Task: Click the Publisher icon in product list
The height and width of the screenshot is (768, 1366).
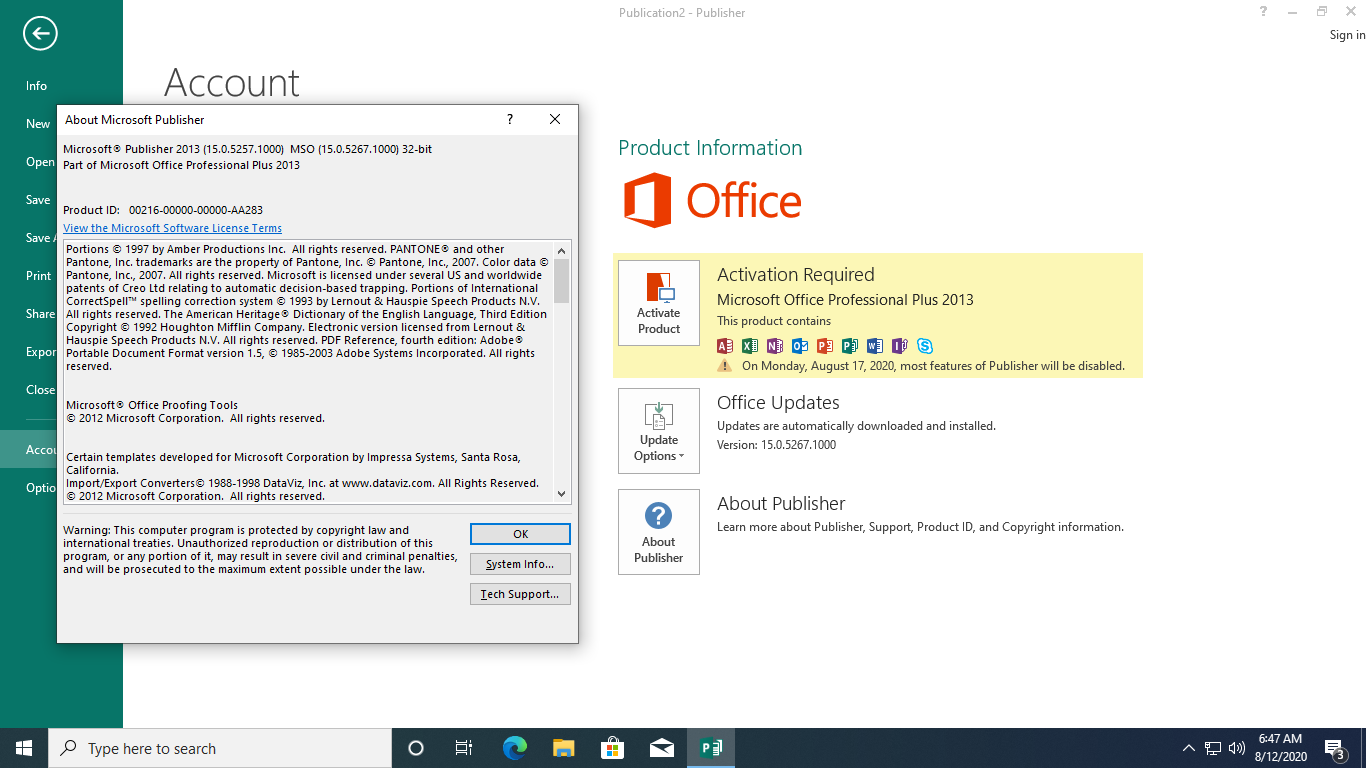Action: pyautogui.click(x=850, y=346)
